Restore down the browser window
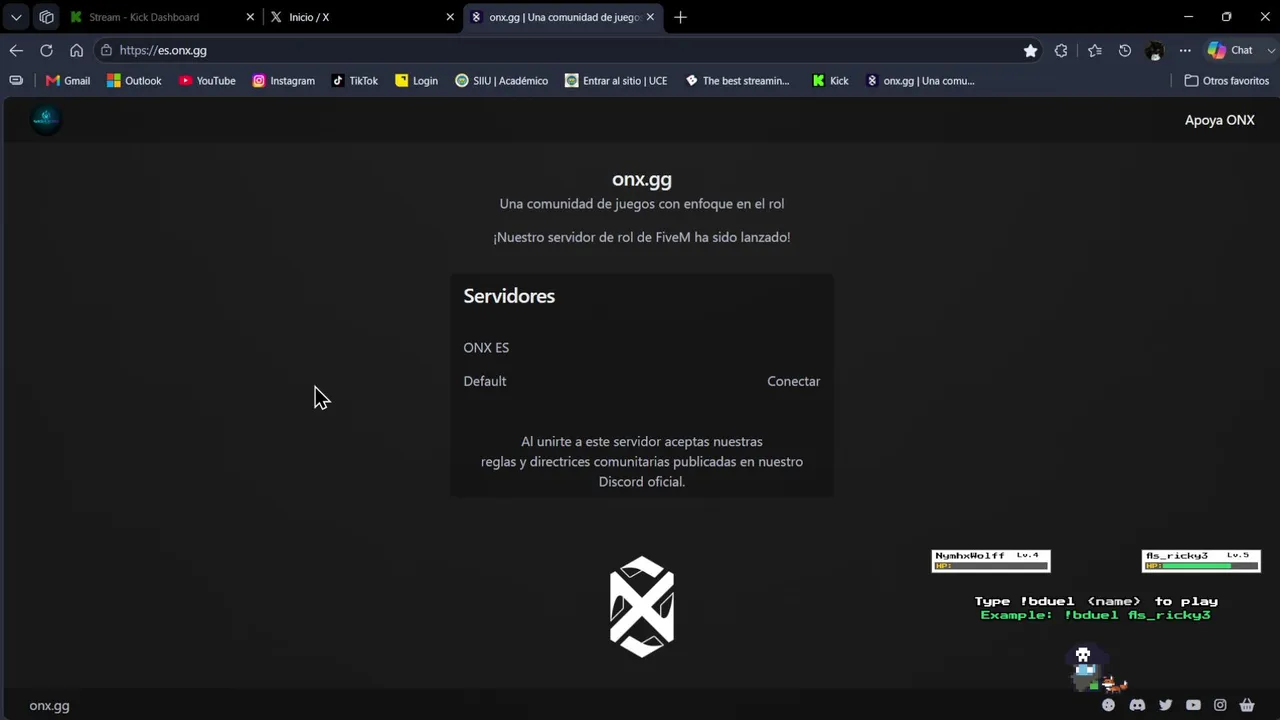The height and width of the screenshot is (720, 1280). click(1227, 17)
